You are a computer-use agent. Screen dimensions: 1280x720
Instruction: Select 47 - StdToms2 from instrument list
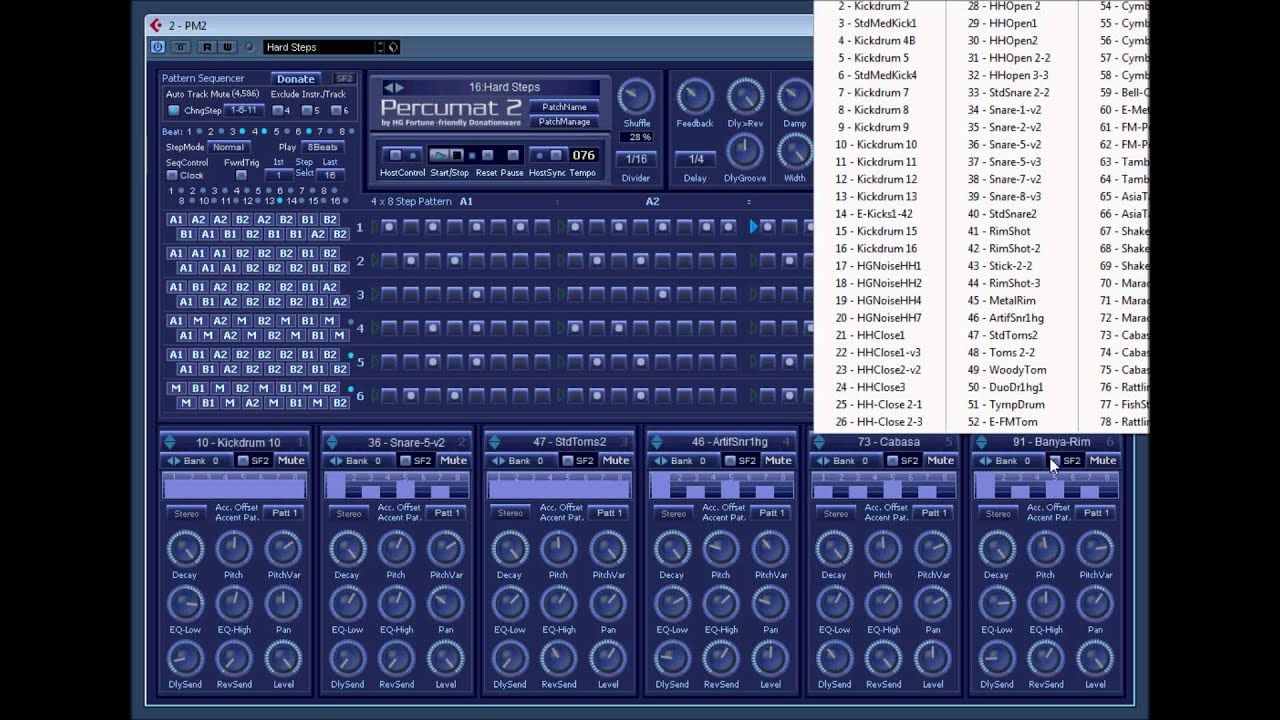point(1002,335)
